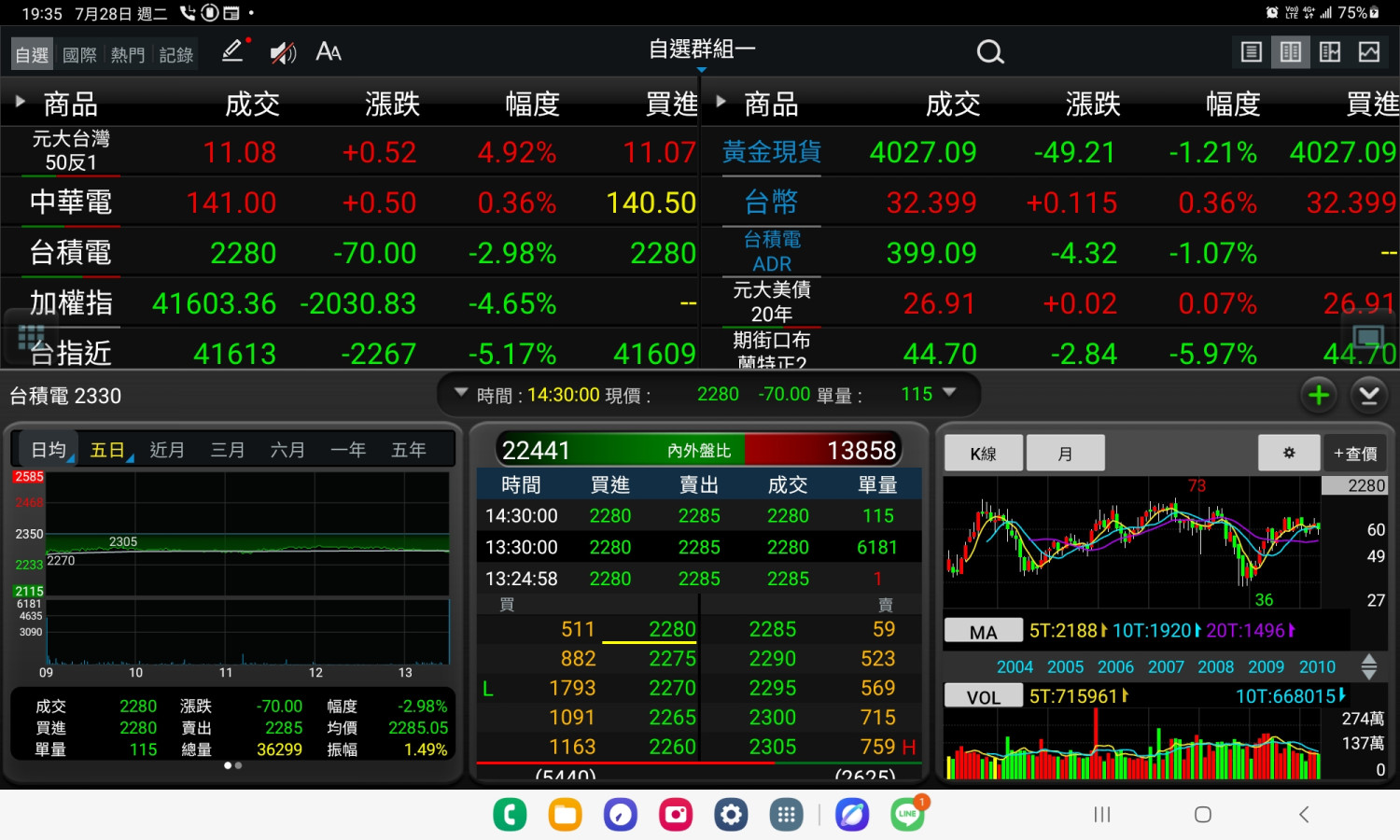Select the 熱門 tab
The height and width of the screenshot is (840, 1400).
point(128,55)
